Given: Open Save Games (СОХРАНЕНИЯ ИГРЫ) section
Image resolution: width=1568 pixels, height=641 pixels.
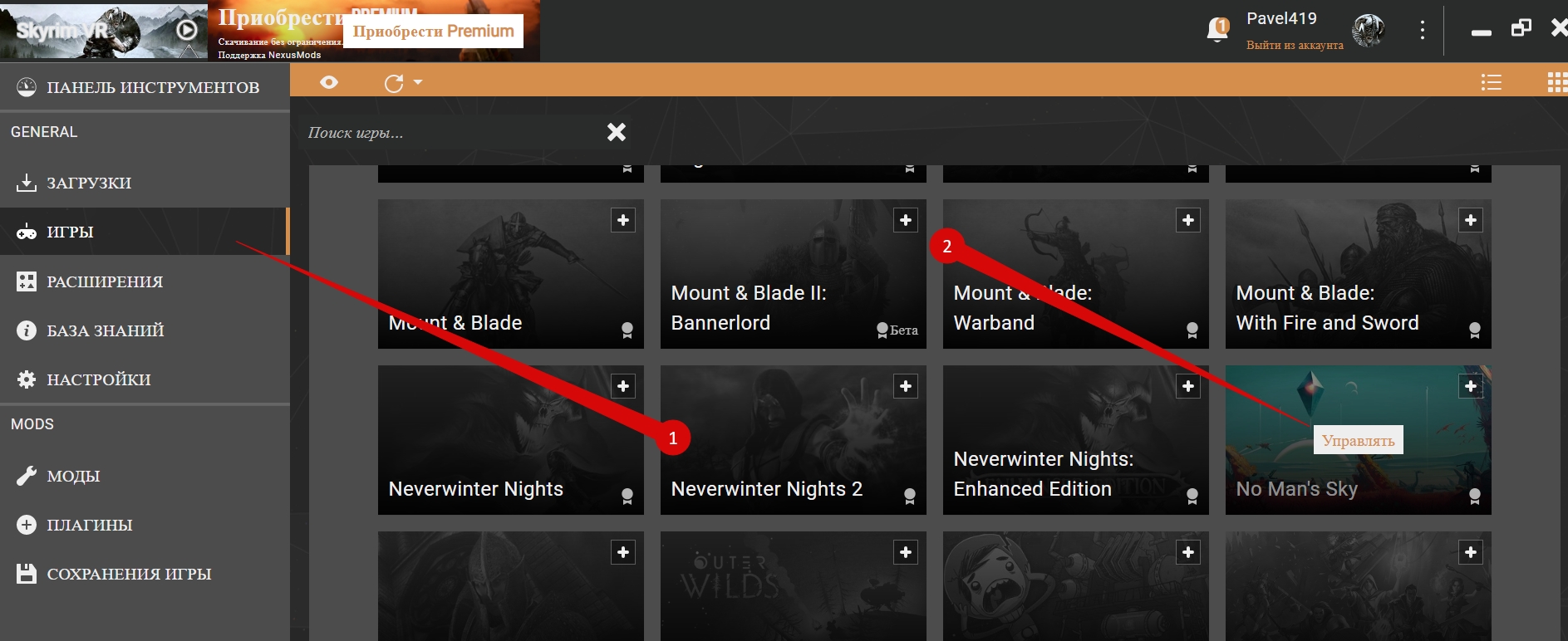Looking at the screenshot, I should [x=145, y=574].
